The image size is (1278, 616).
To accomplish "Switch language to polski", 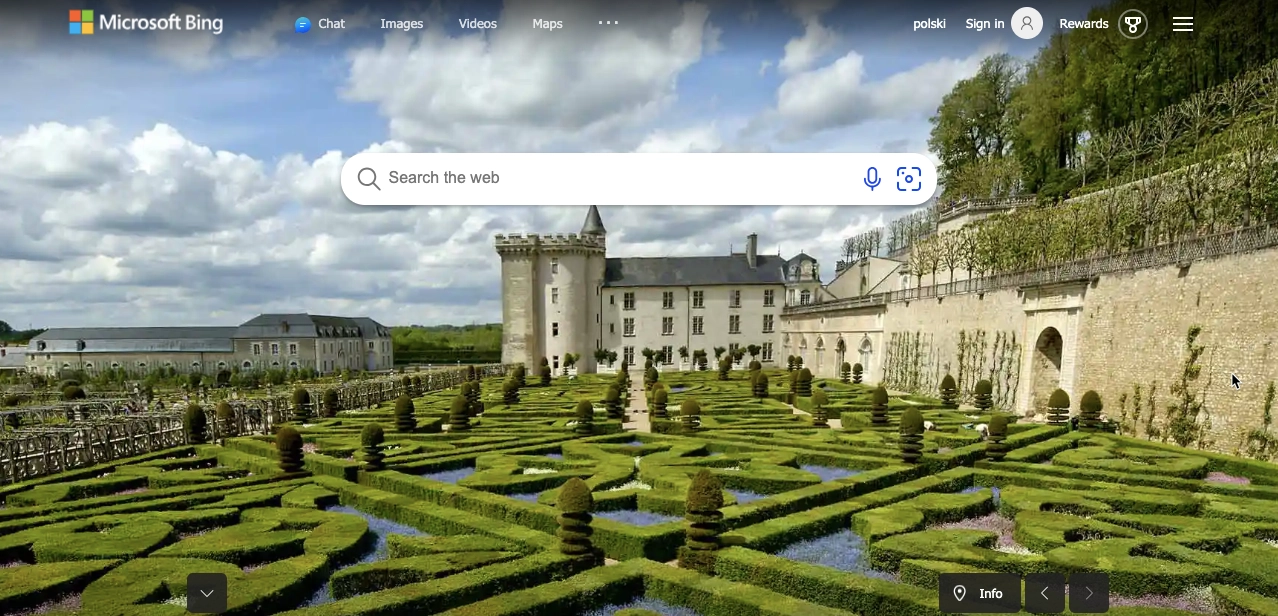I will coord(929,24).
